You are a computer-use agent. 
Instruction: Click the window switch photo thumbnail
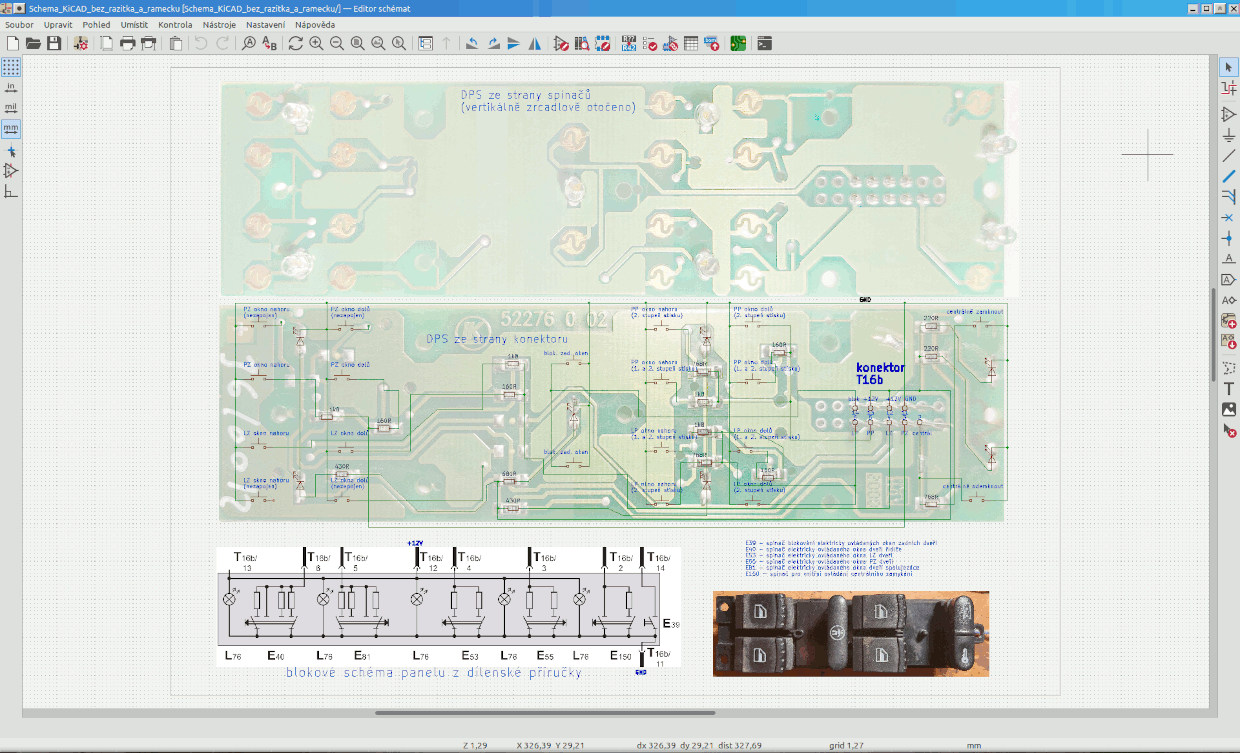850,634
